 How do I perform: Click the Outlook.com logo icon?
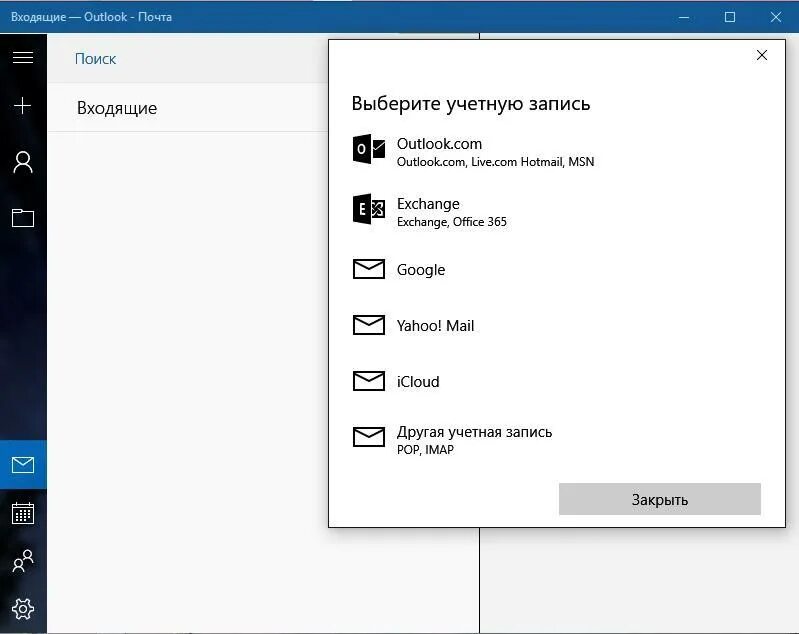(369, 149)
